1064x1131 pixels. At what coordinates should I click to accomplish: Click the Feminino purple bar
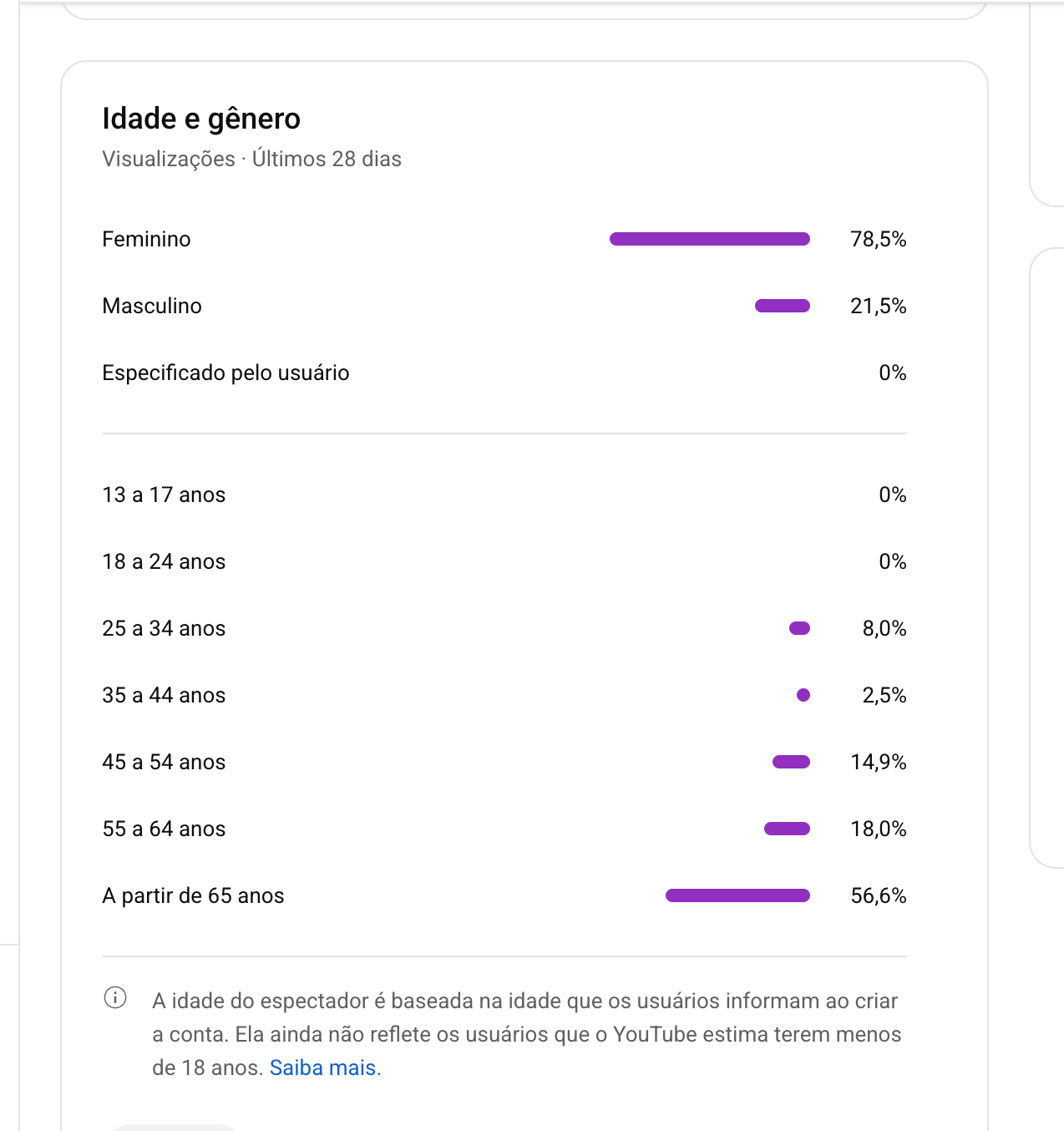click(710, 239)
